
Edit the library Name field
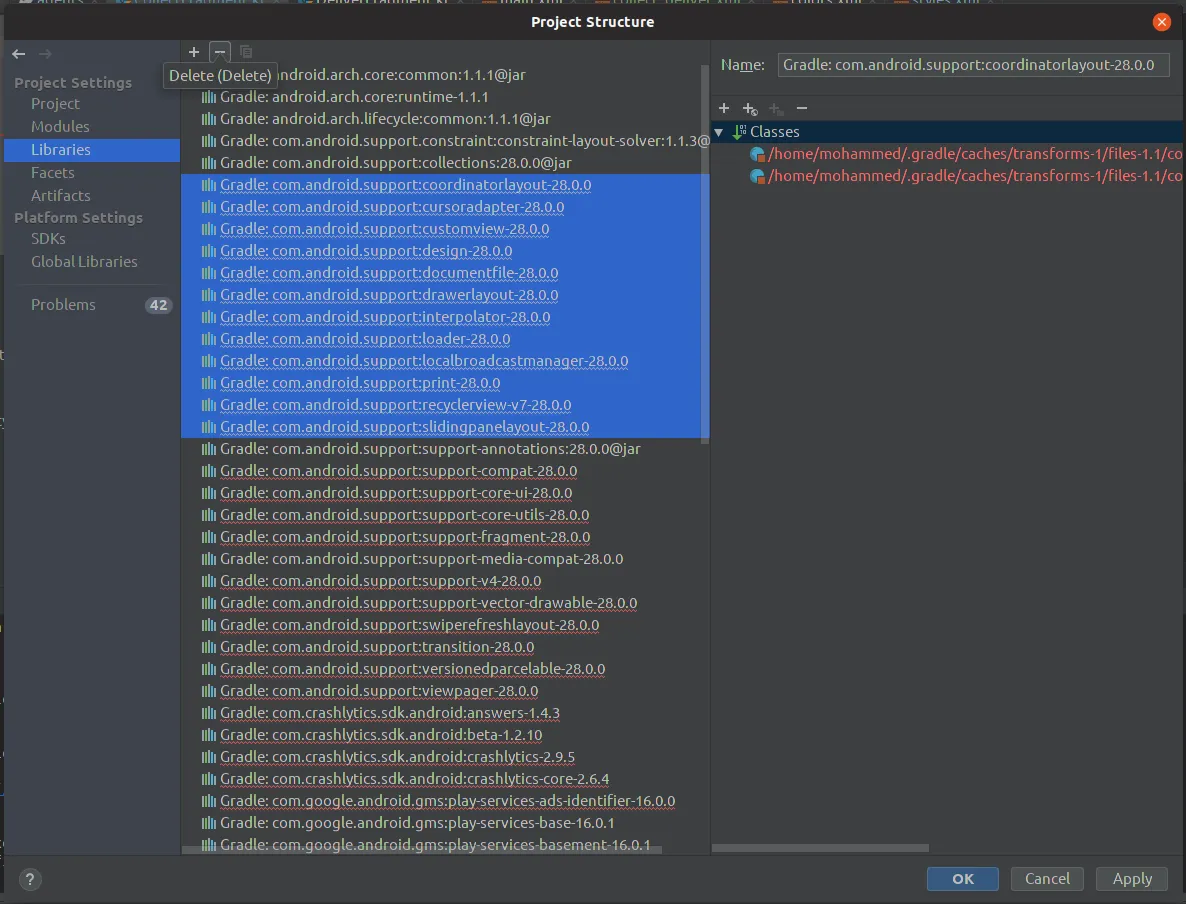pyautogui.click(x=973, y=65)
